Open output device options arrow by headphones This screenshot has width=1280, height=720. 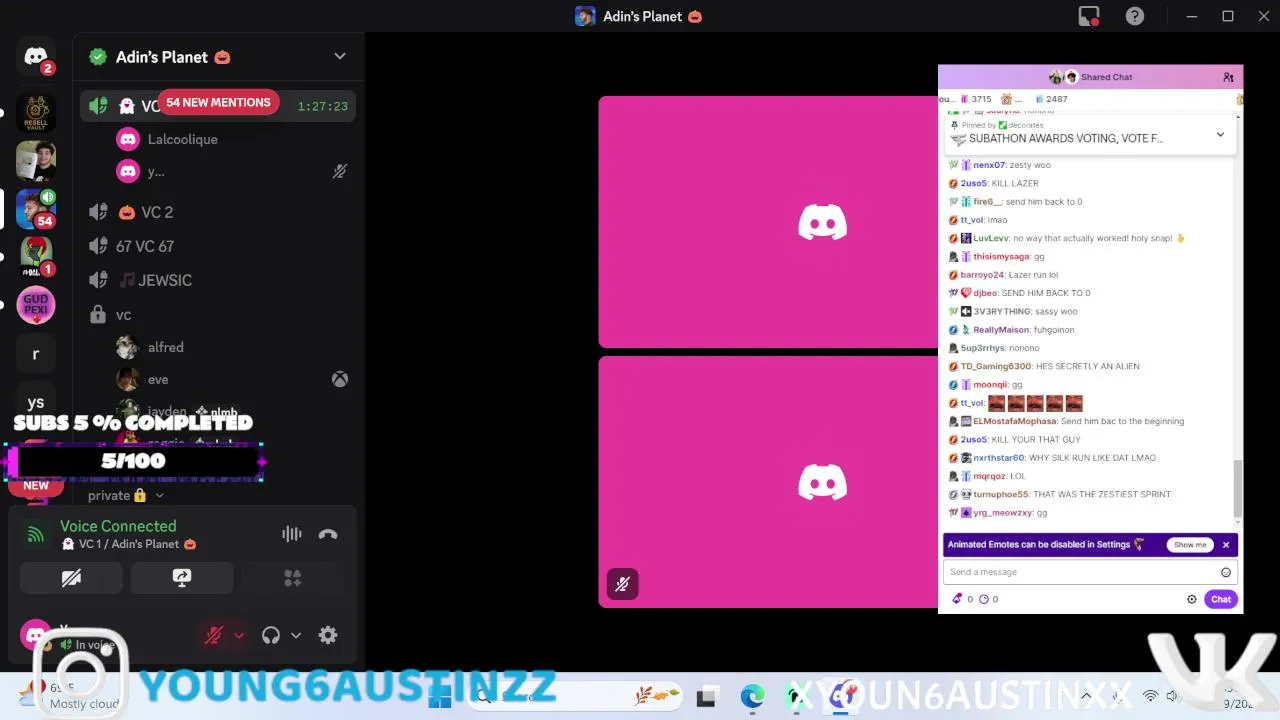[x=296, y=635]
